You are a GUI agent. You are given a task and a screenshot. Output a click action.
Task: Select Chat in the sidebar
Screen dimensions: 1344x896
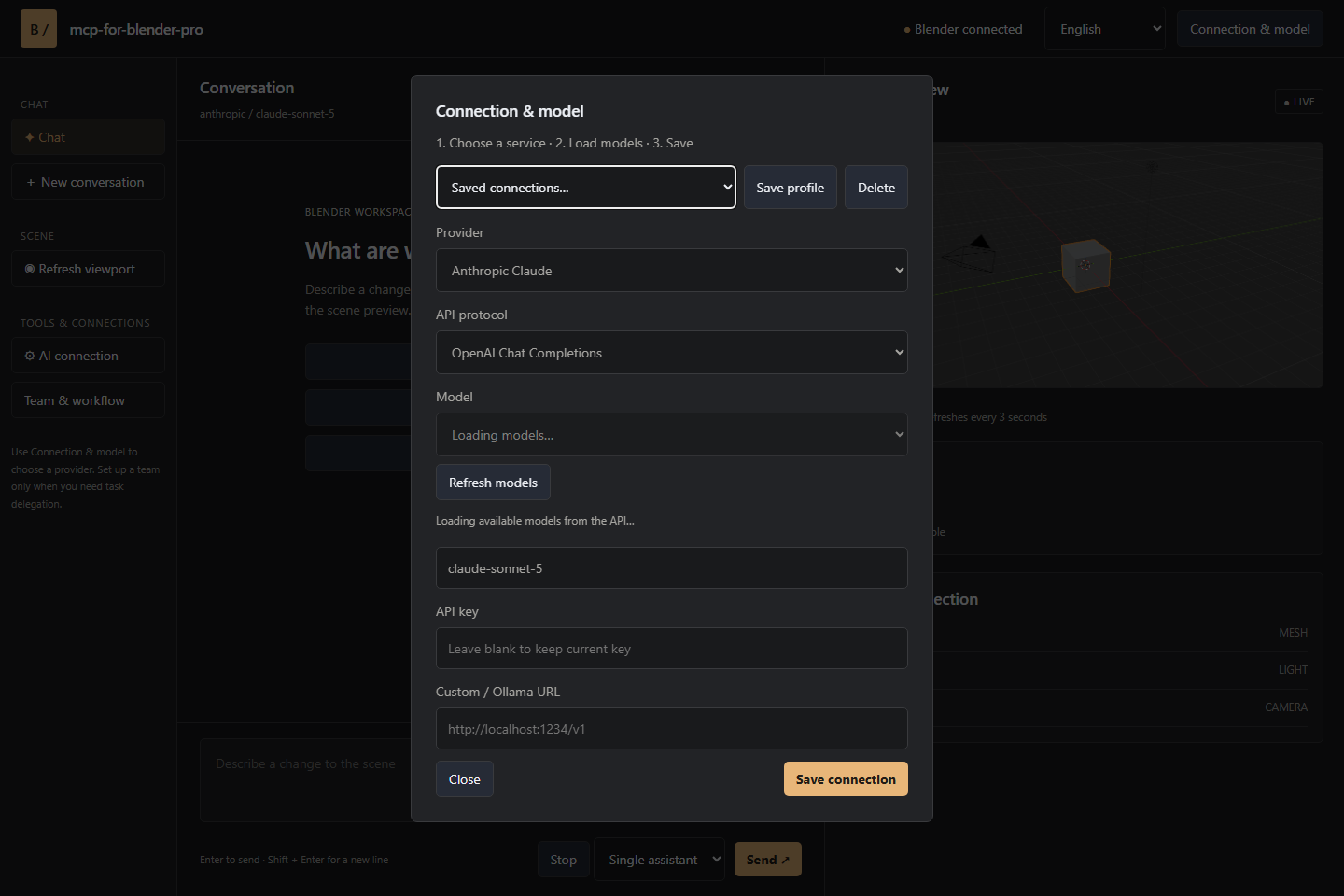coord(88,137)
